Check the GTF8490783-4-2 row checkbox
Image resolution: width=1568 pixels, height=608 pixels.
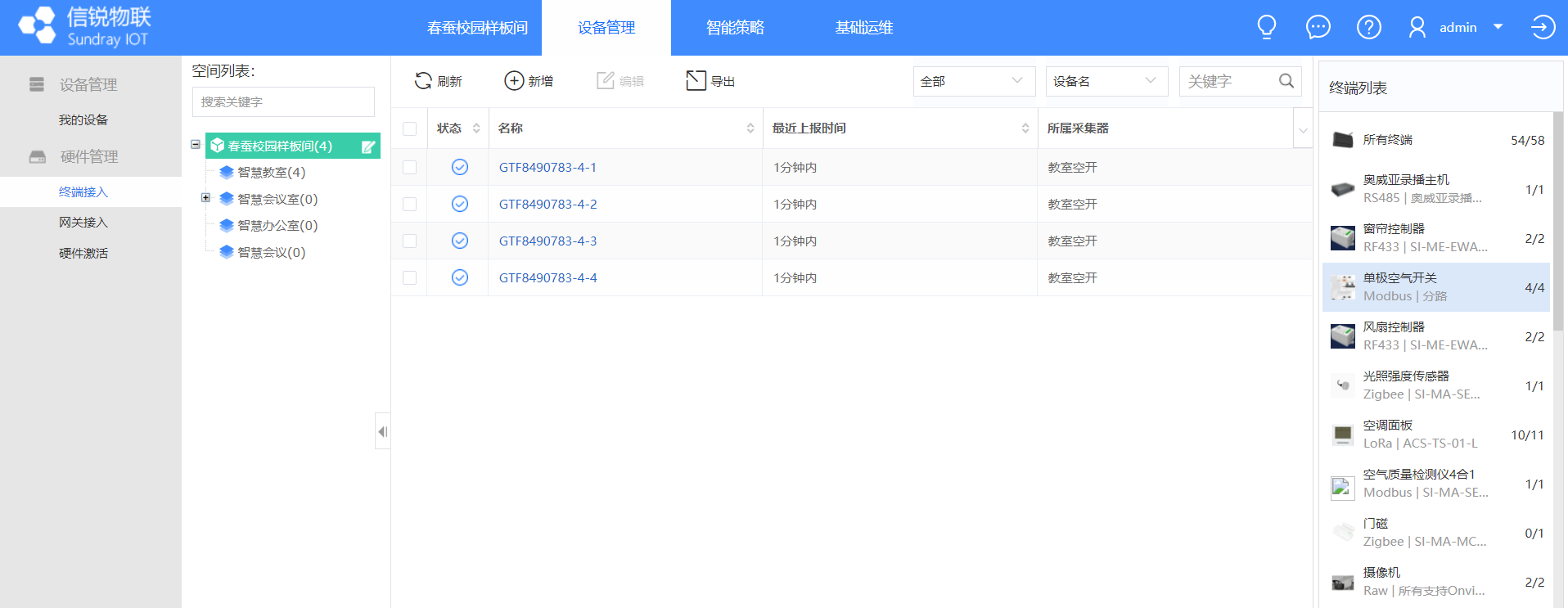(x=410, y=204)
